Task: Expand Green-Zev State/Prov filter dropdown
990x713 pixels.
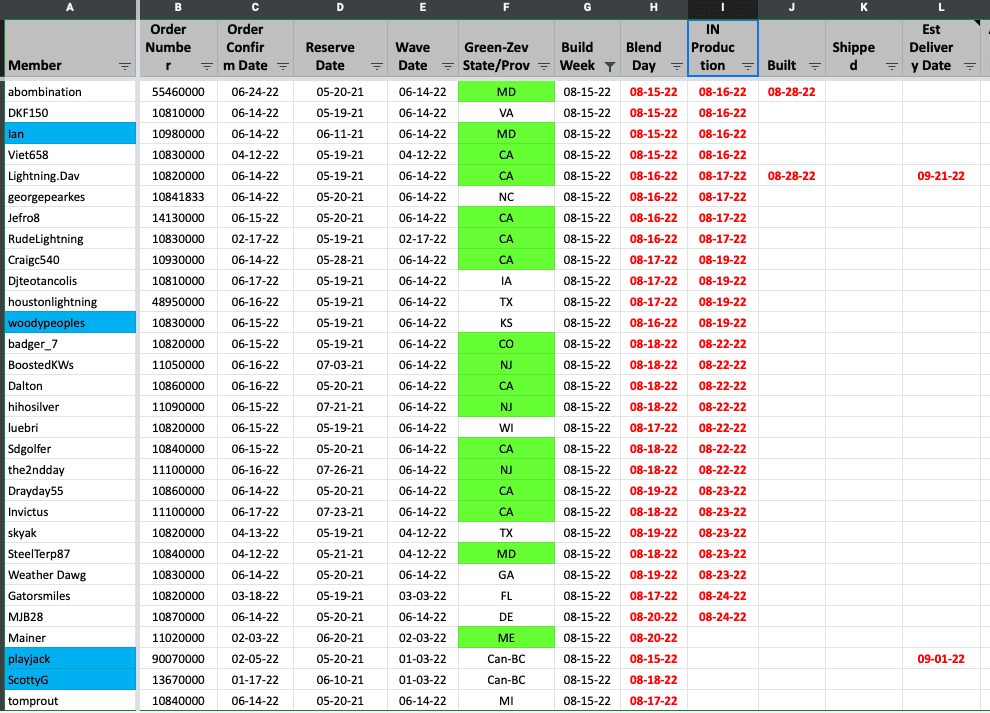Action: click(x=543, y=66)
